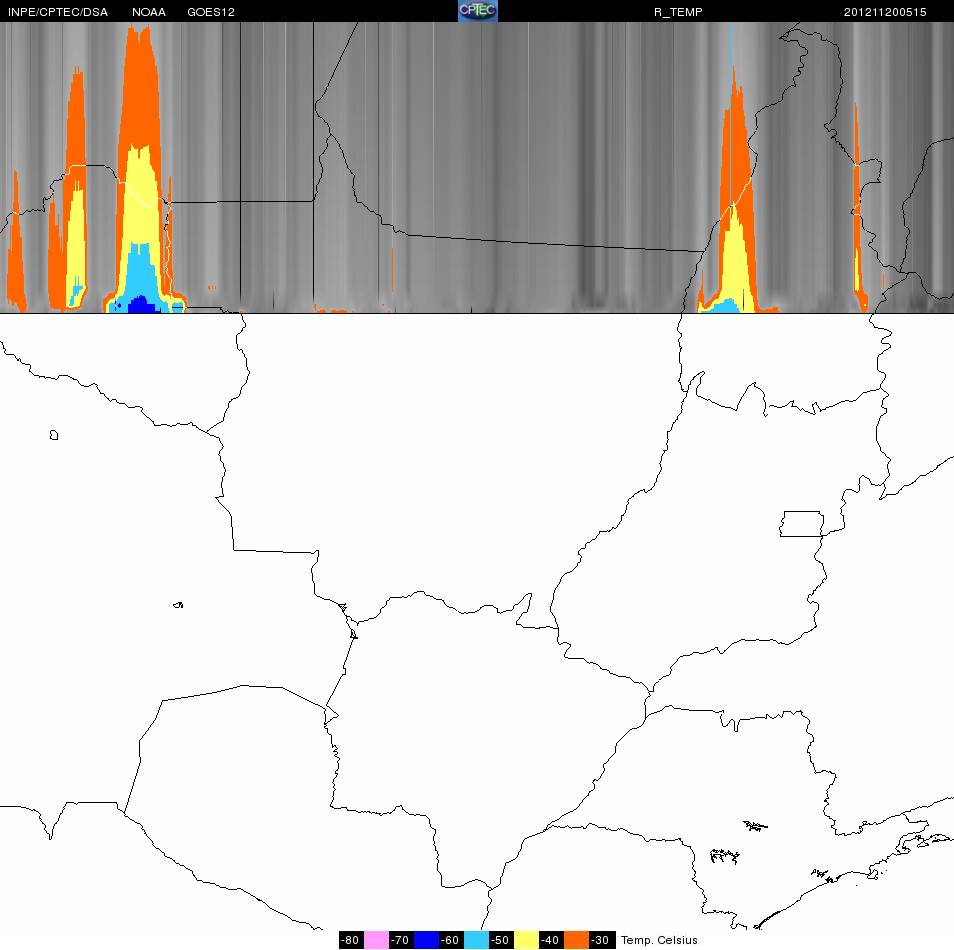Click the -60 legend value box
The width and height of the screenshot is (954, 950).
(x=451, y=940)
